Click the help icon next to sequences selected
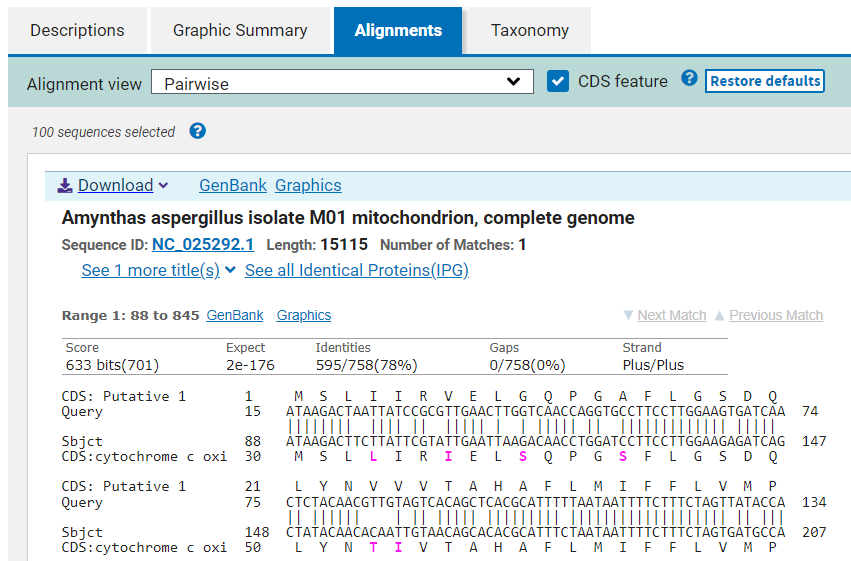Screen dimensions: 851x561 tap(197, 131)
